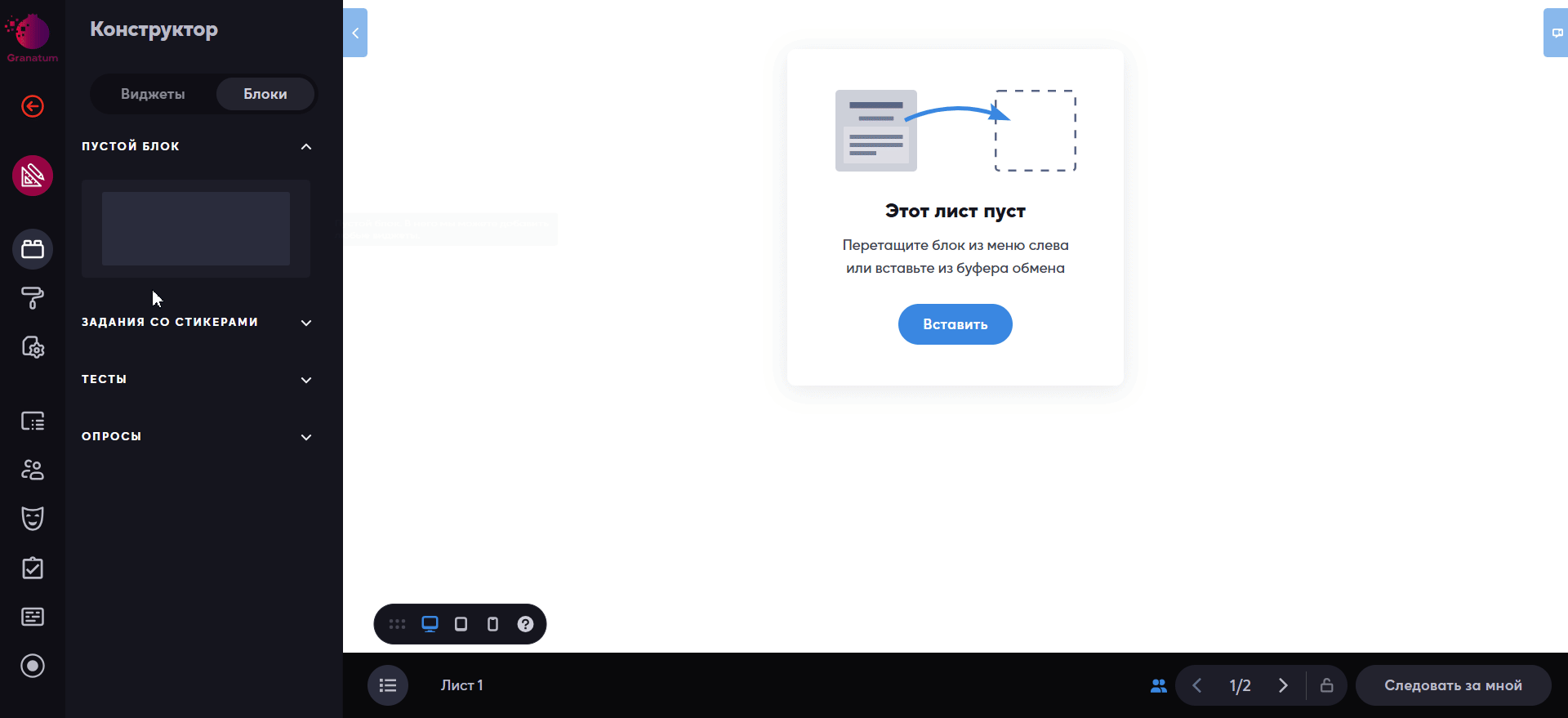Collapse the Пустой блок section
The image size is (1568, 718).
click(x=306, y=146)
